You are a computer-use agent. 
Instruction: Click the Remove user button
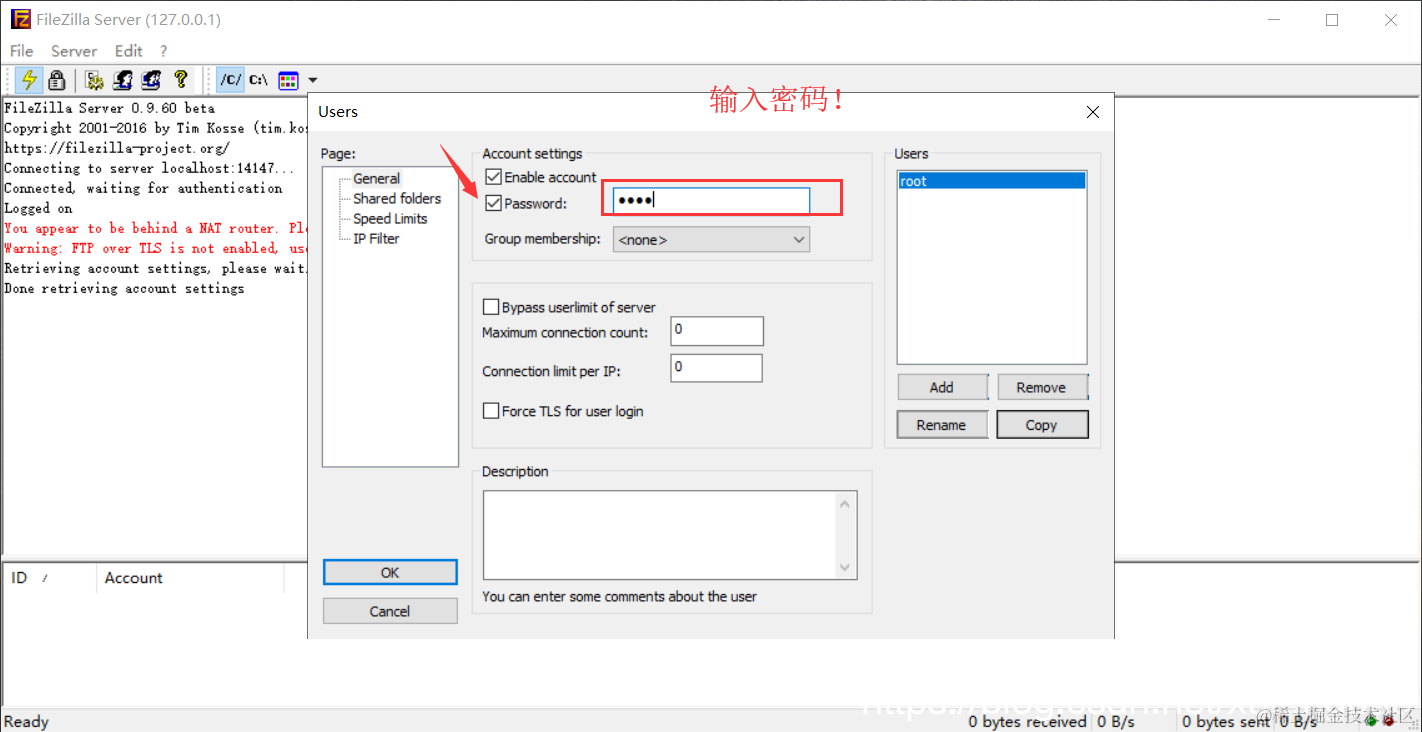[x=1041, y=387]
